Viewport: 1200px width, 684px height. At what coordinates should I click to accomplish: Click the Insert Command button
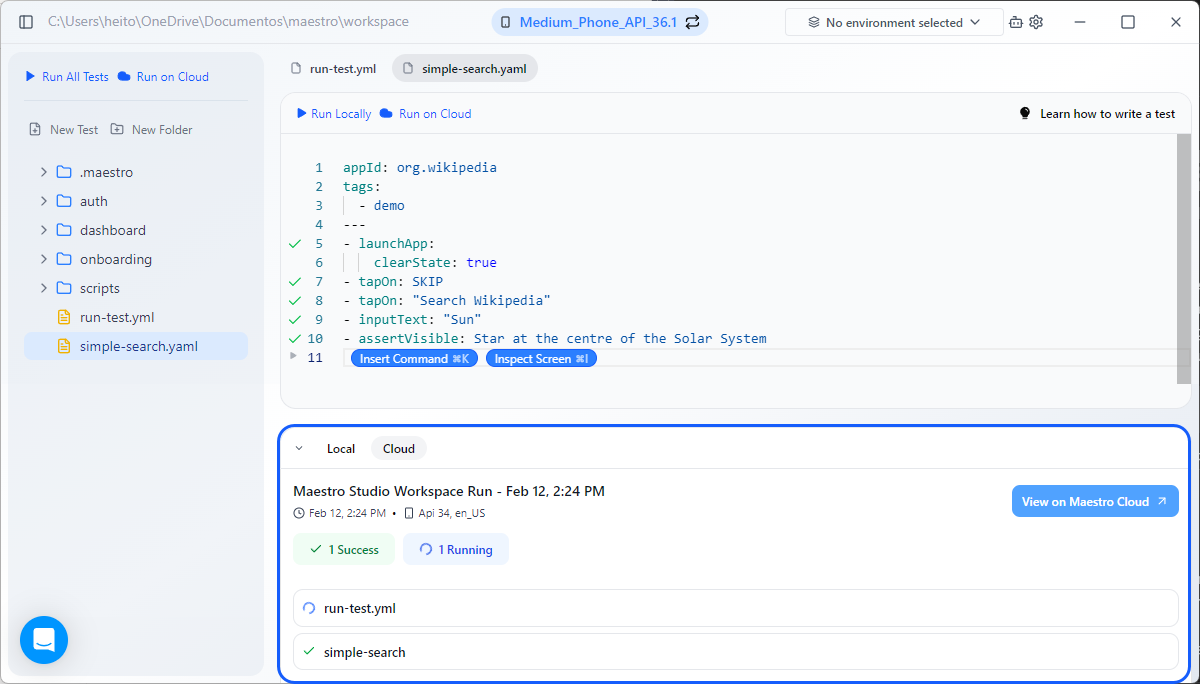[414, 359]
